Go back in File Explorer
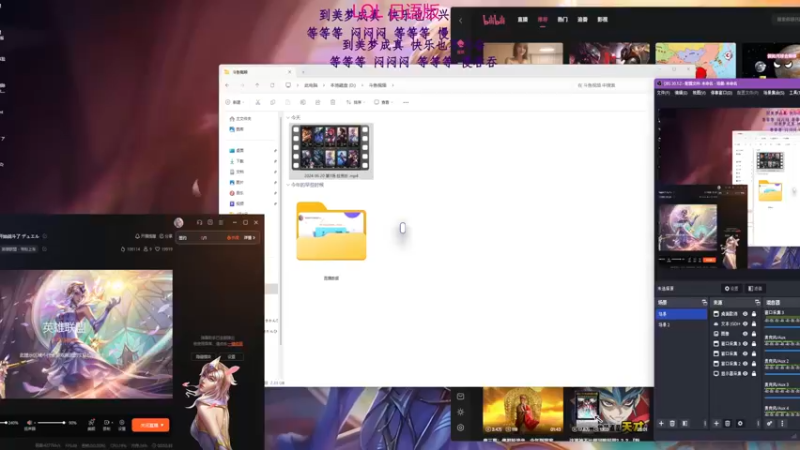 click(228, 85)
